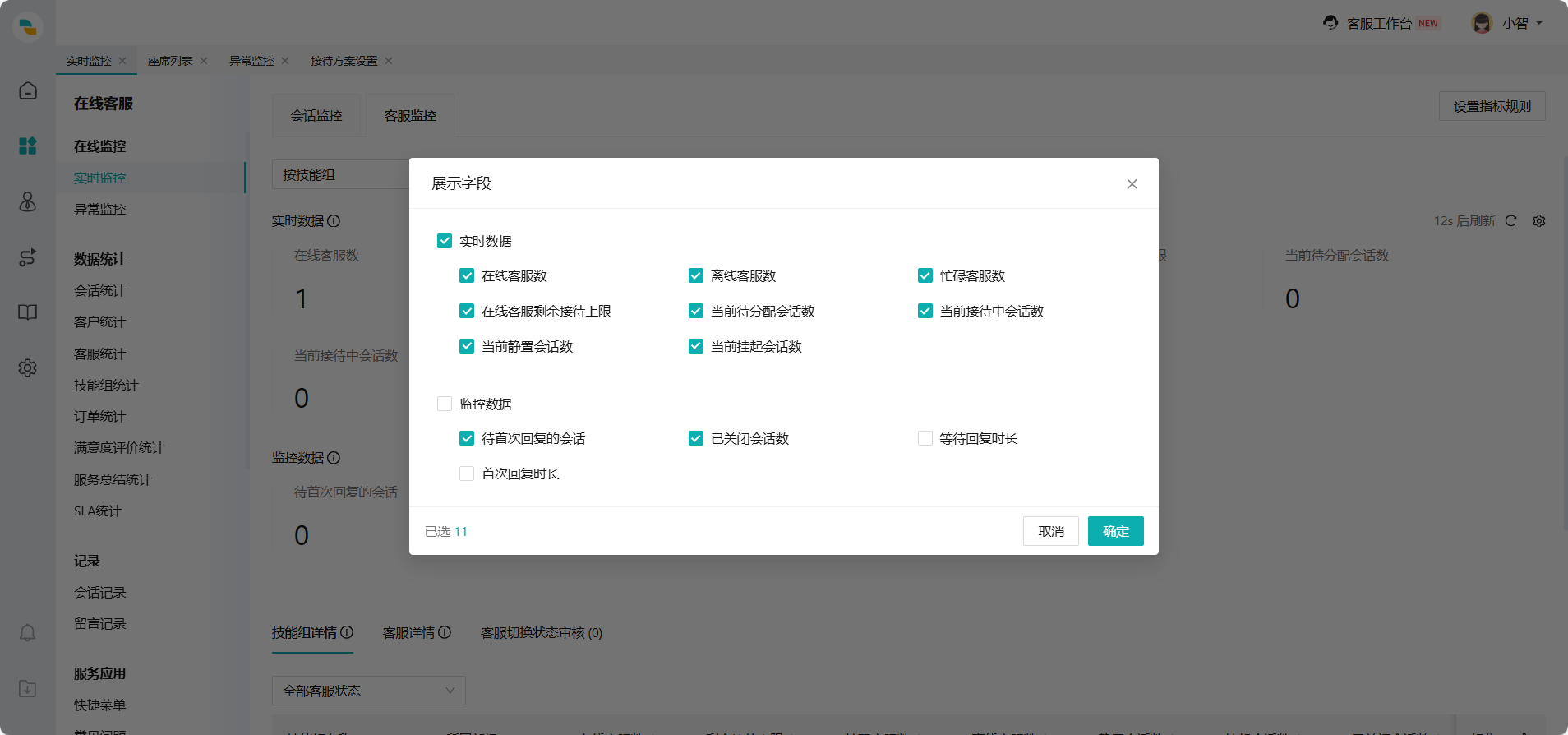1568x735 pixels.
Task: Uncheck 当前挂起会话数 checkbox
Action: 696,346
